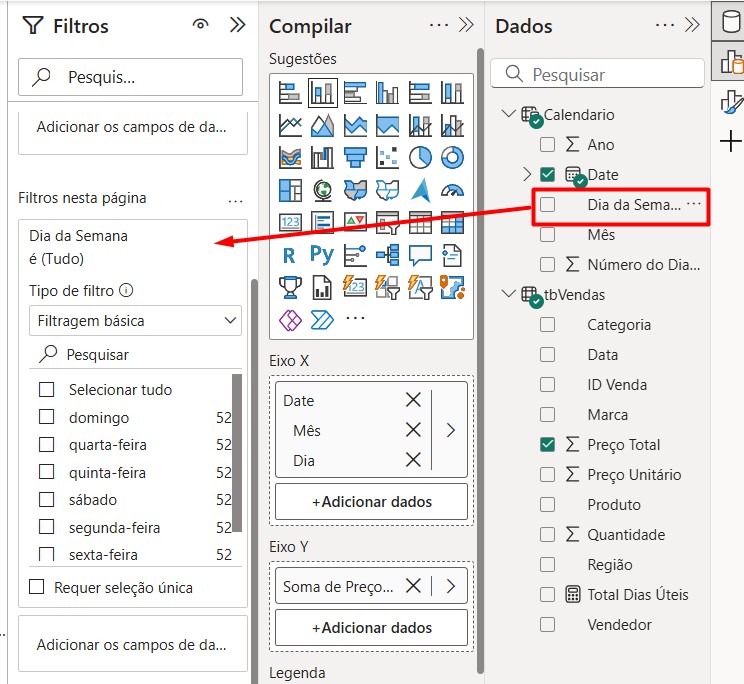
Task: Collapse the Compilar pane
Action: [466, 25]
